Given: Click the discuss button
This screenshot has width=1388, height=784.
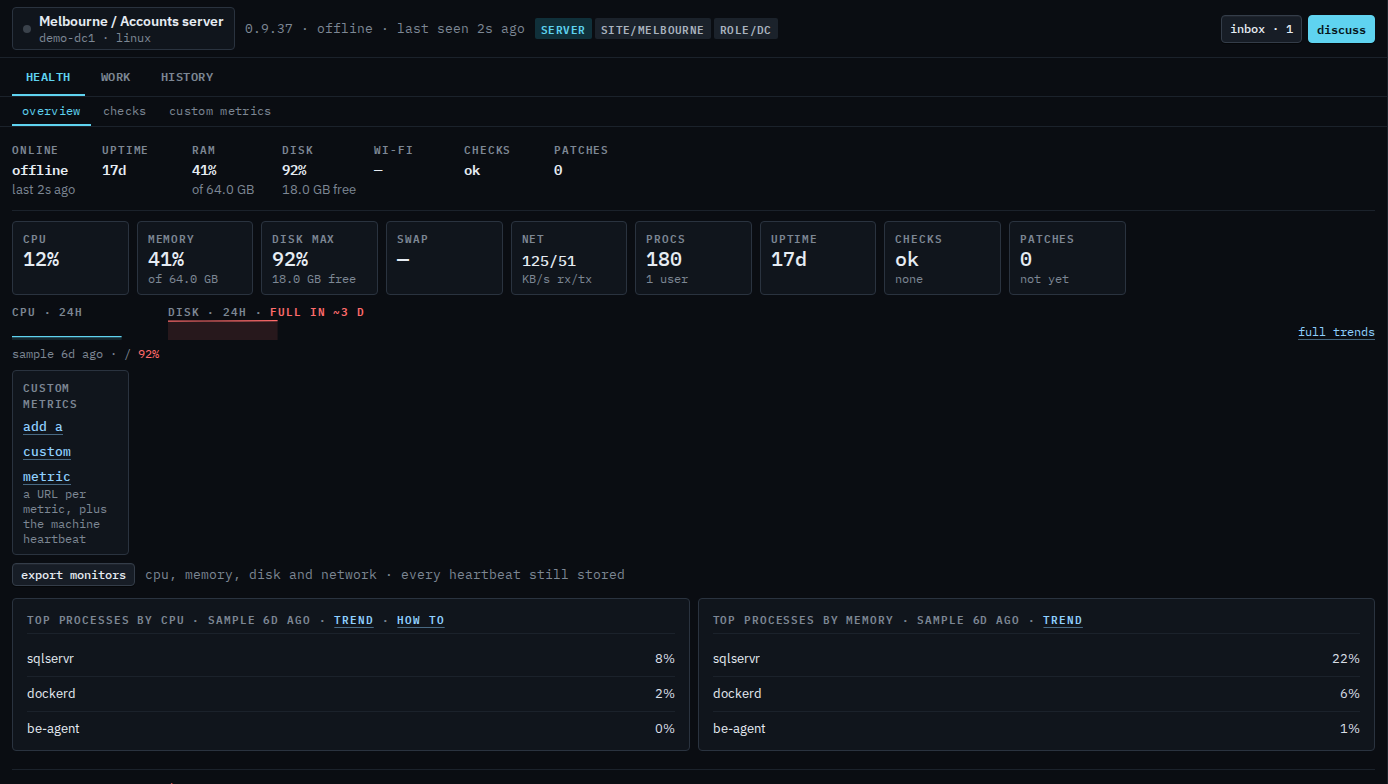Looking at the screenshot, I should [x=1341, y=29].
